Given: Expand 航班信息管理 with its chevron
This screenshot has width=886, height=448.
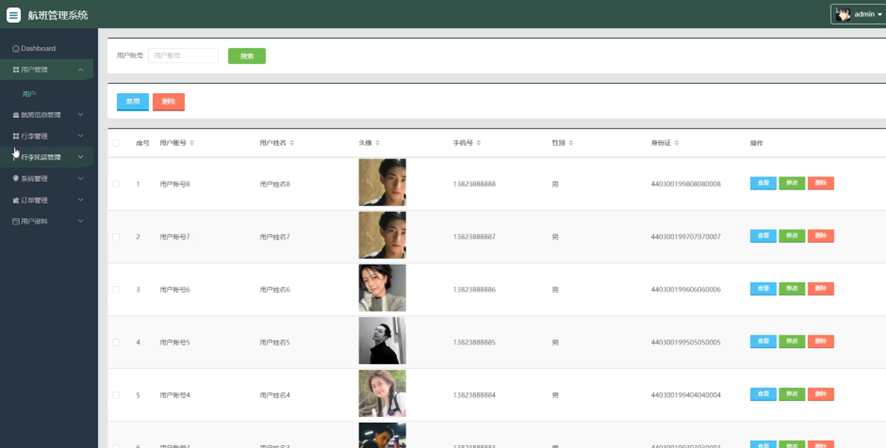Looking at the screenshot, I should coord(81,115).
